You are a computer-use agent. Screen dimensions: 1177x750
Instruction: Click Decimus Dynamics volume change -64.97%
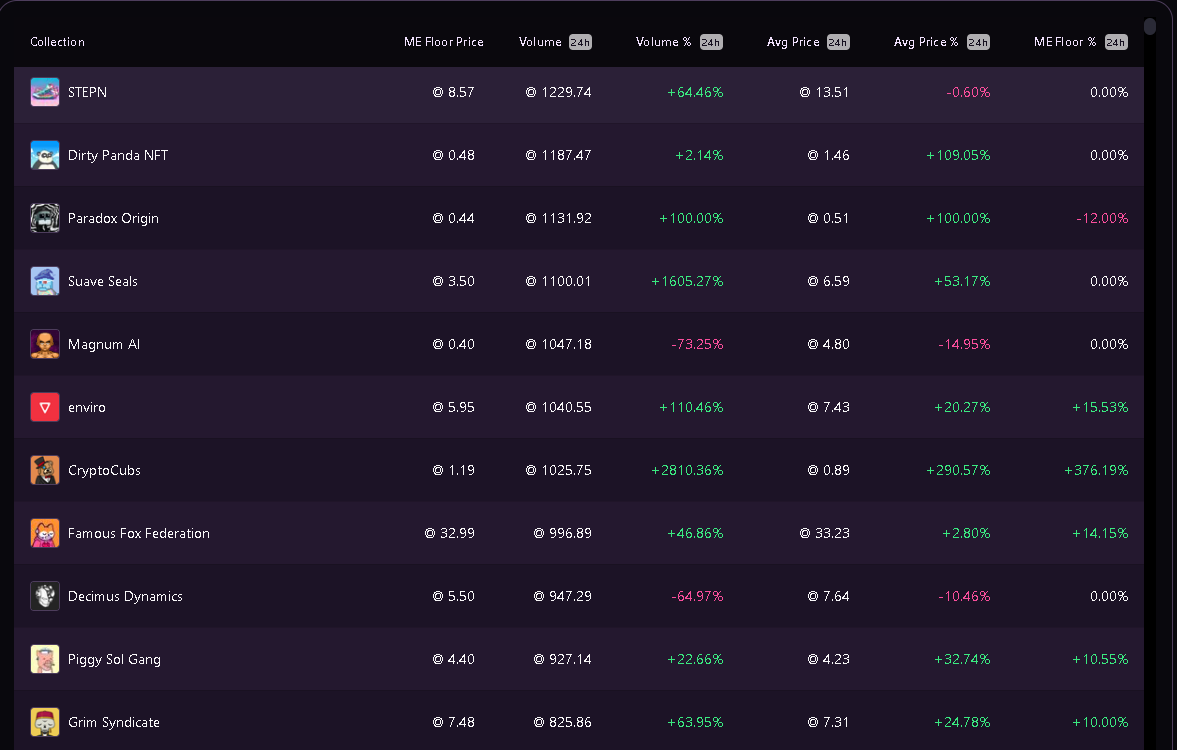[x=697, y=597]
